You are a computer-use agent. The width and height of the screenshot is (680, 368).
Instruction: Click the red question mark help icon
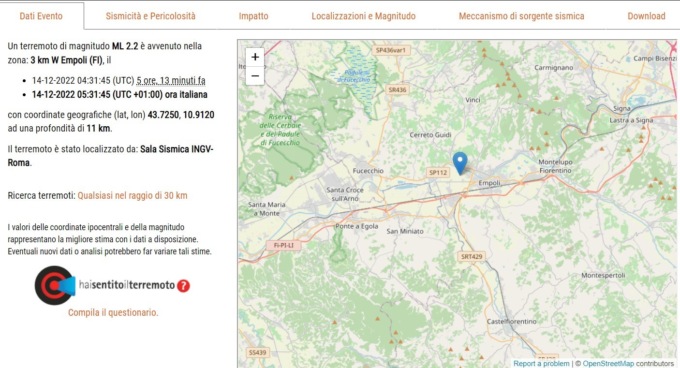183,286
